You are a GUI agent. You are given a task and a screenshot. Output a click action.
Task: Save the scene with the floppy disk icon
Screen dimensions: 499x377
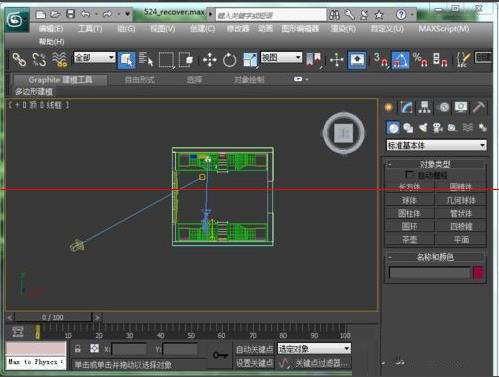point(71,14)
